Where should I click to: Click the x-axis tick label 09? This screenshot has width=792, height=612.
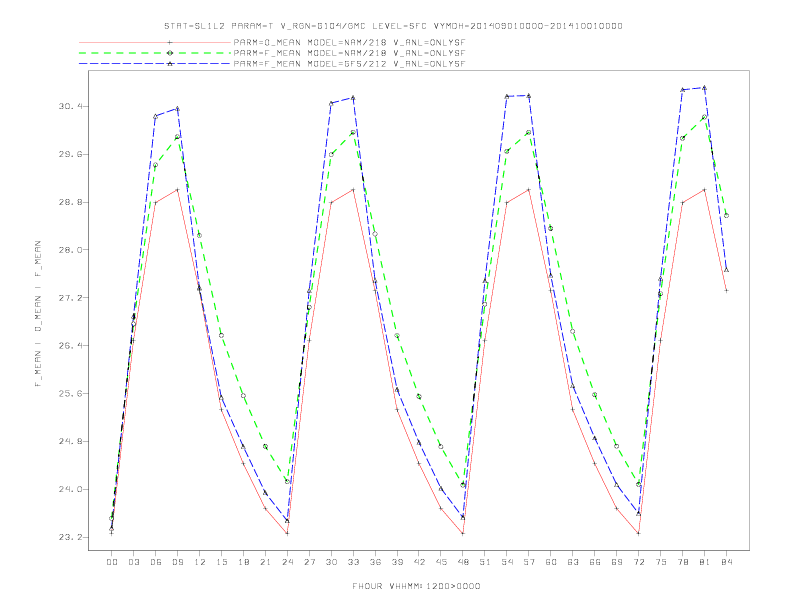177,562
